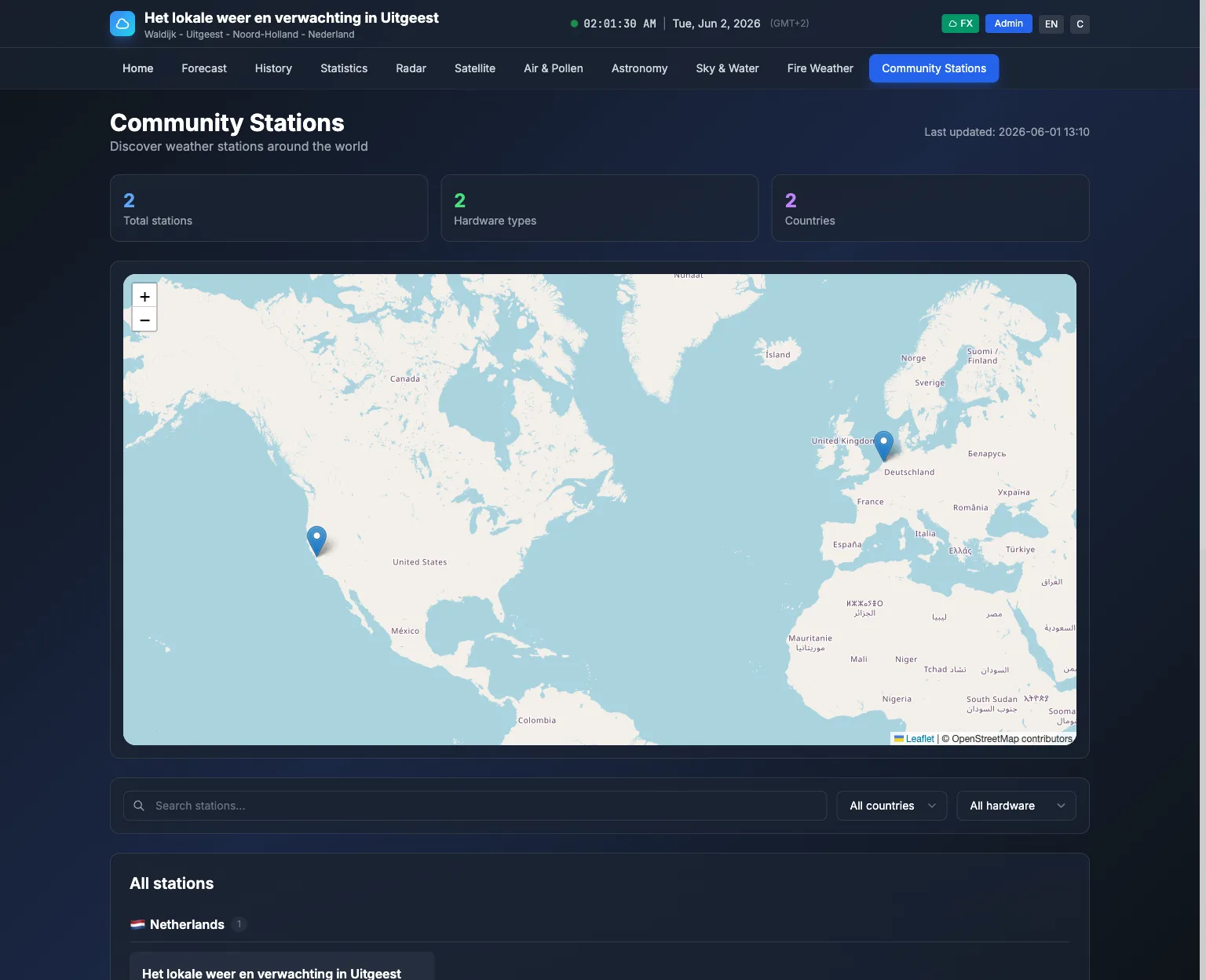Focus the Search stations input field
Screen dimensions: 1206x980
[x=475, y=806]
